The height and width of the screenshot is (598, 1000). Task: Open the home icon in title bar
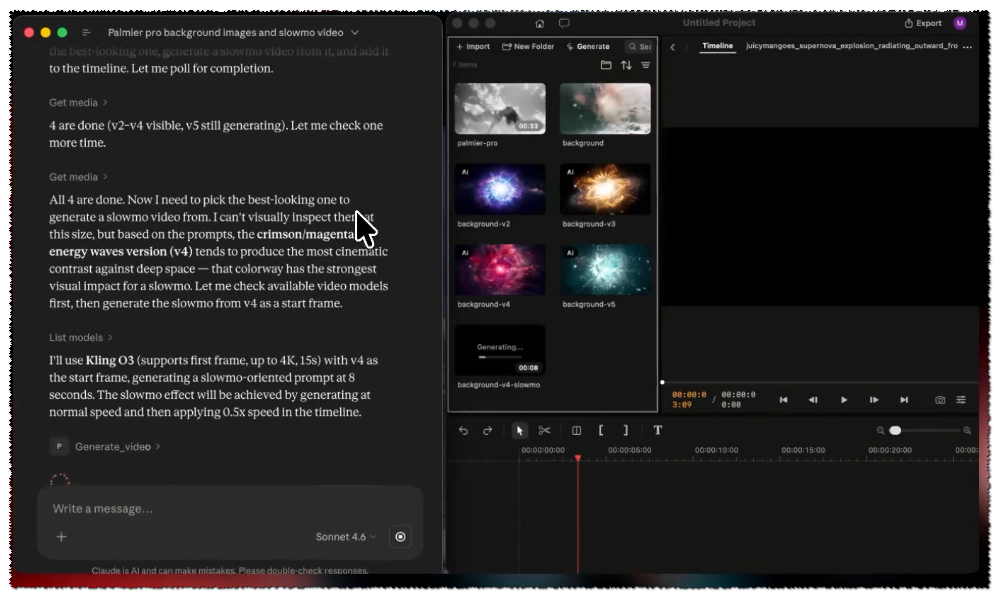(540, 23)
